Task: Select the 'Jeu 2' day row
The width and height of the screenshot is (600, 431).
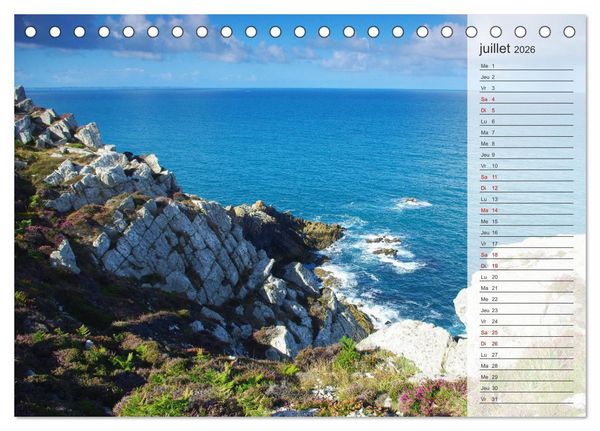Action: tap(527, 77)
